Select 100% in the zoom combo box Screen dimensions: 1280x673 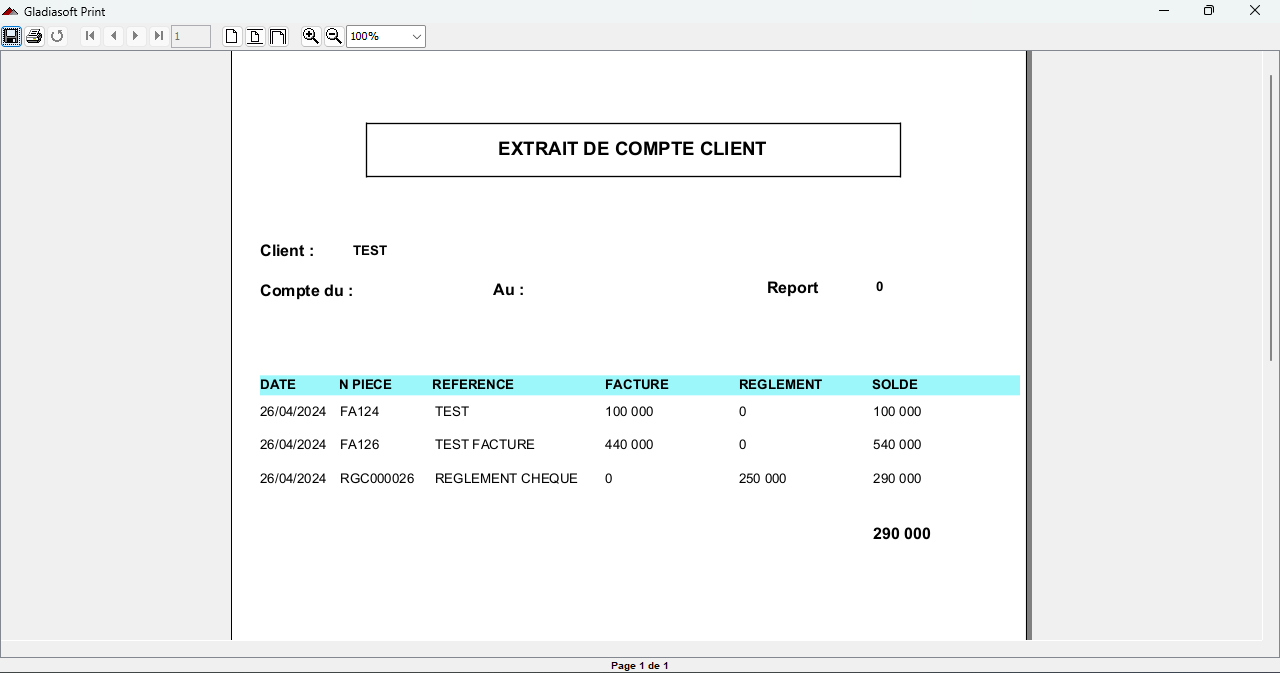click(x=375, y=36)
